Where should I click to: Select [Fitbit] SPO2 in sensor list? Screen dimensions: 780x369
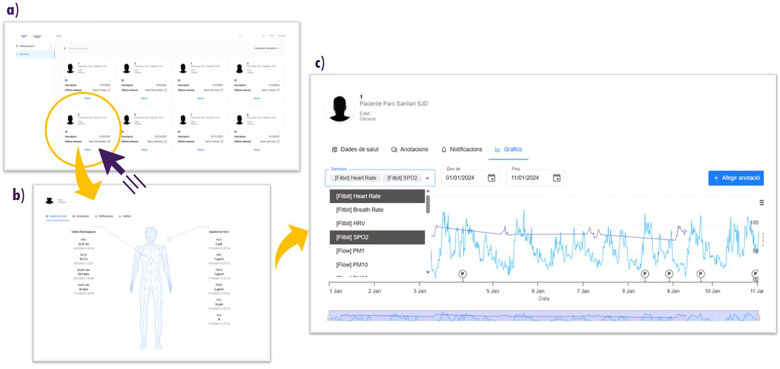378,237
